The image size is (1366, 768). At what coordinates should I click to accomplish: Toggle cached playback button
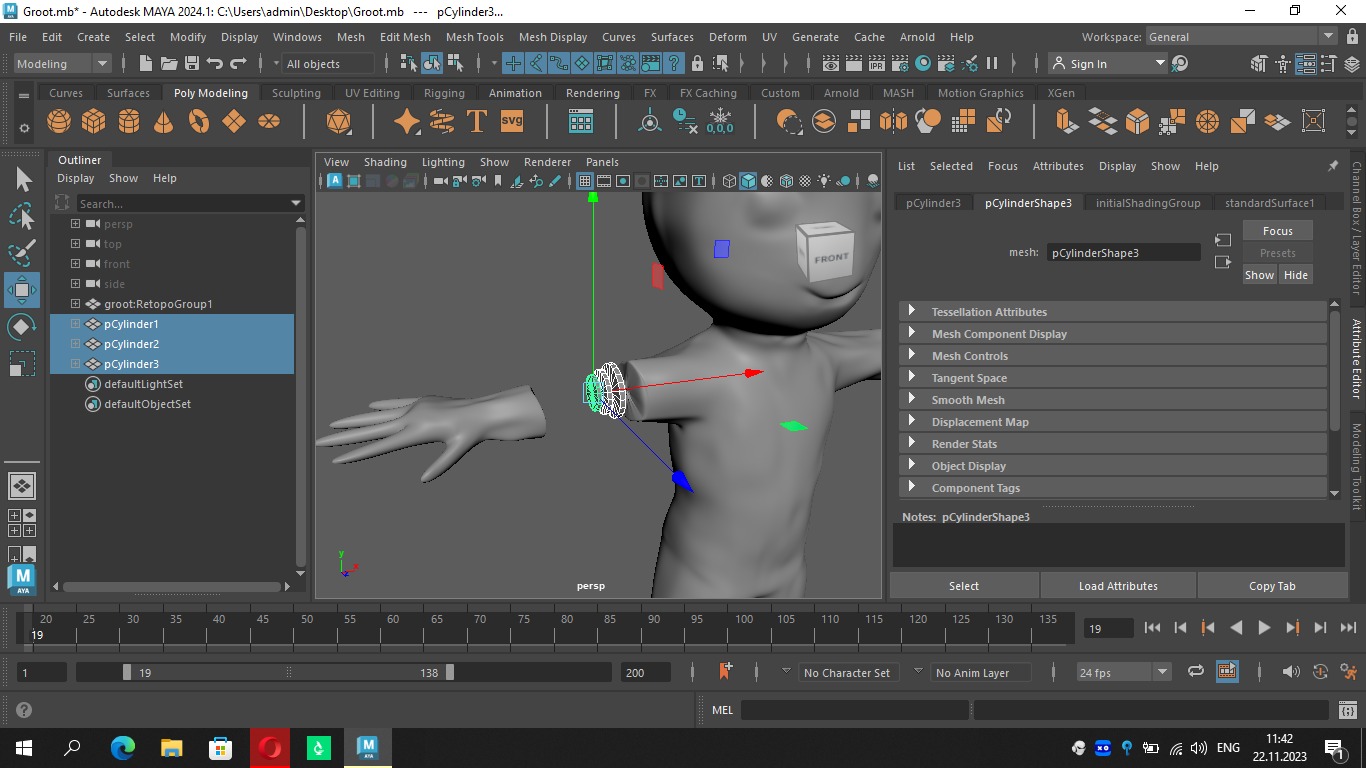coord(1227,672)
